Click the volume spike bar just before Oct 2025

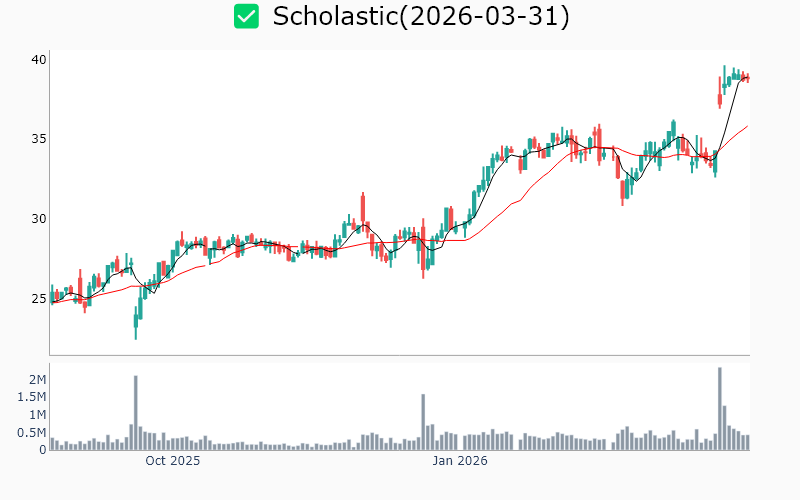[136, 413]
